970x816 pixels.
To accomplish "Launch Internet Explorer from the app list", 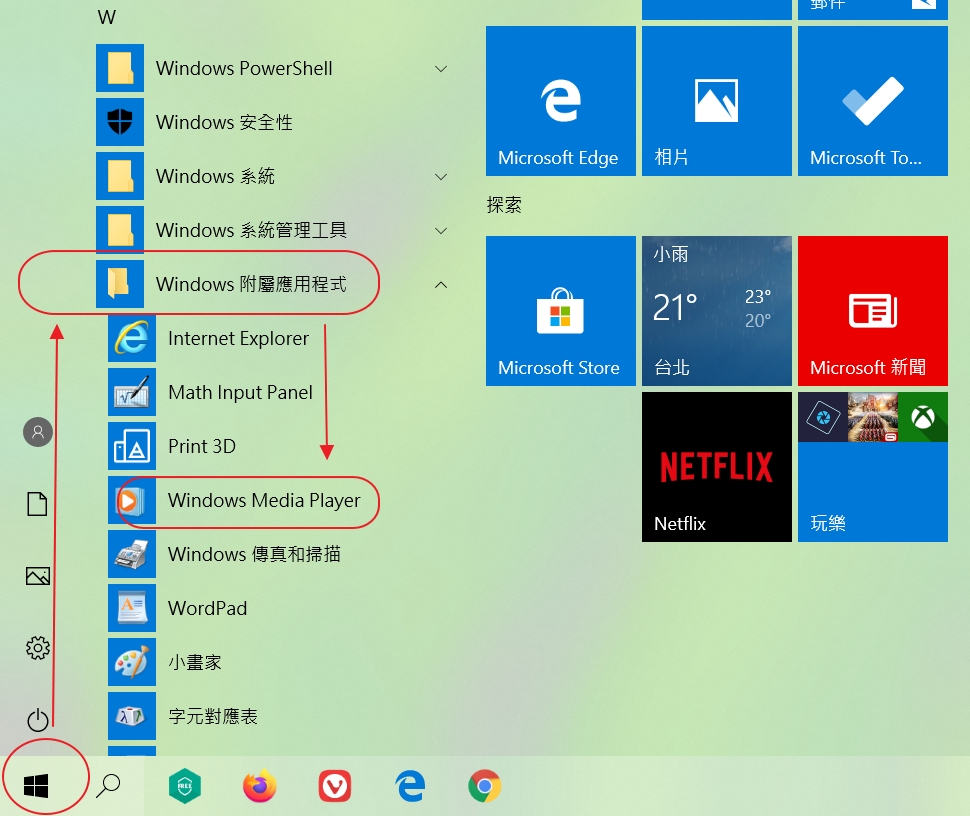I will [238, 338].
